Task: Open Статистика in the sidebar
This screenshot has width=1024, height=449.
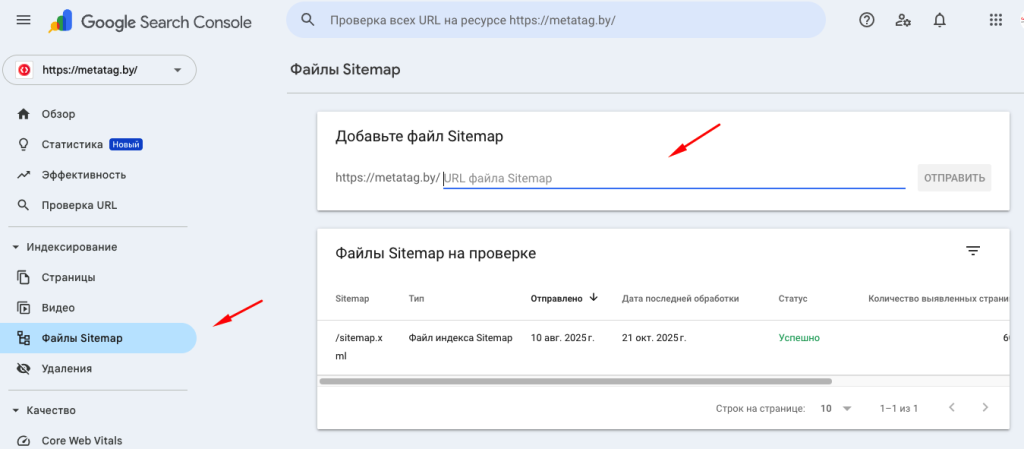Action: [98, 144]
